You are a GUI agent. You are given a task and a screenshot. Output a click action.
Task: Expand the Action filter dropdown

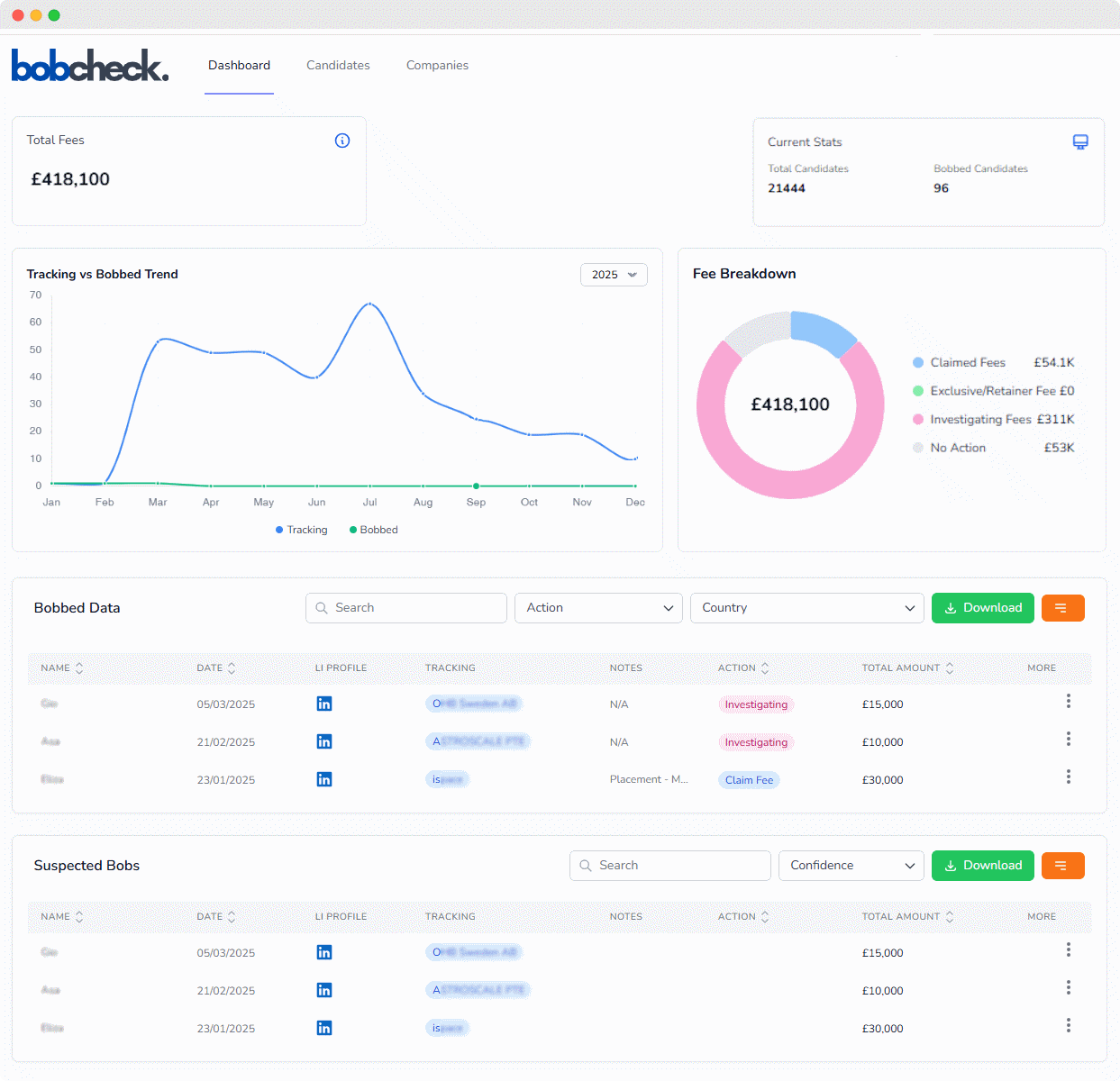[598, 608]
